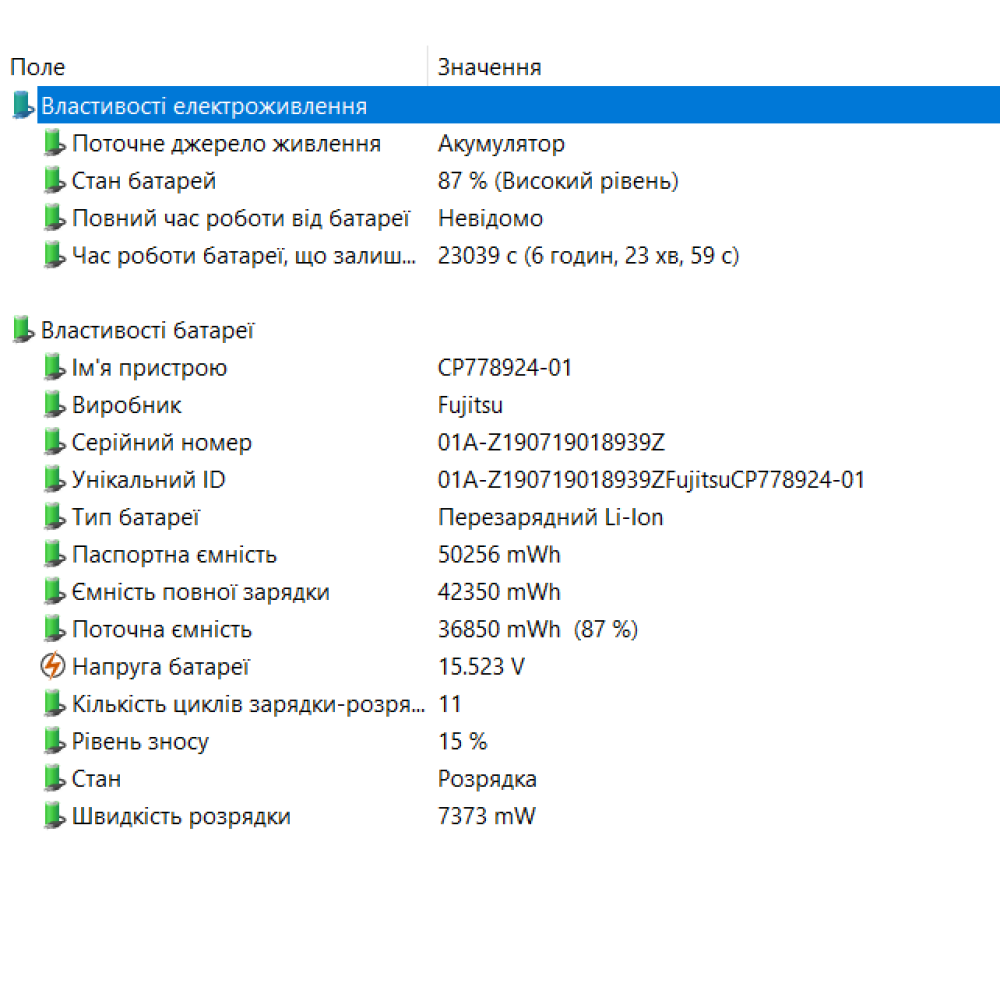The width and height of the screenshot is (1000, 1000).
Task: Select the Унікальний ID label
Action: (149, 480)
